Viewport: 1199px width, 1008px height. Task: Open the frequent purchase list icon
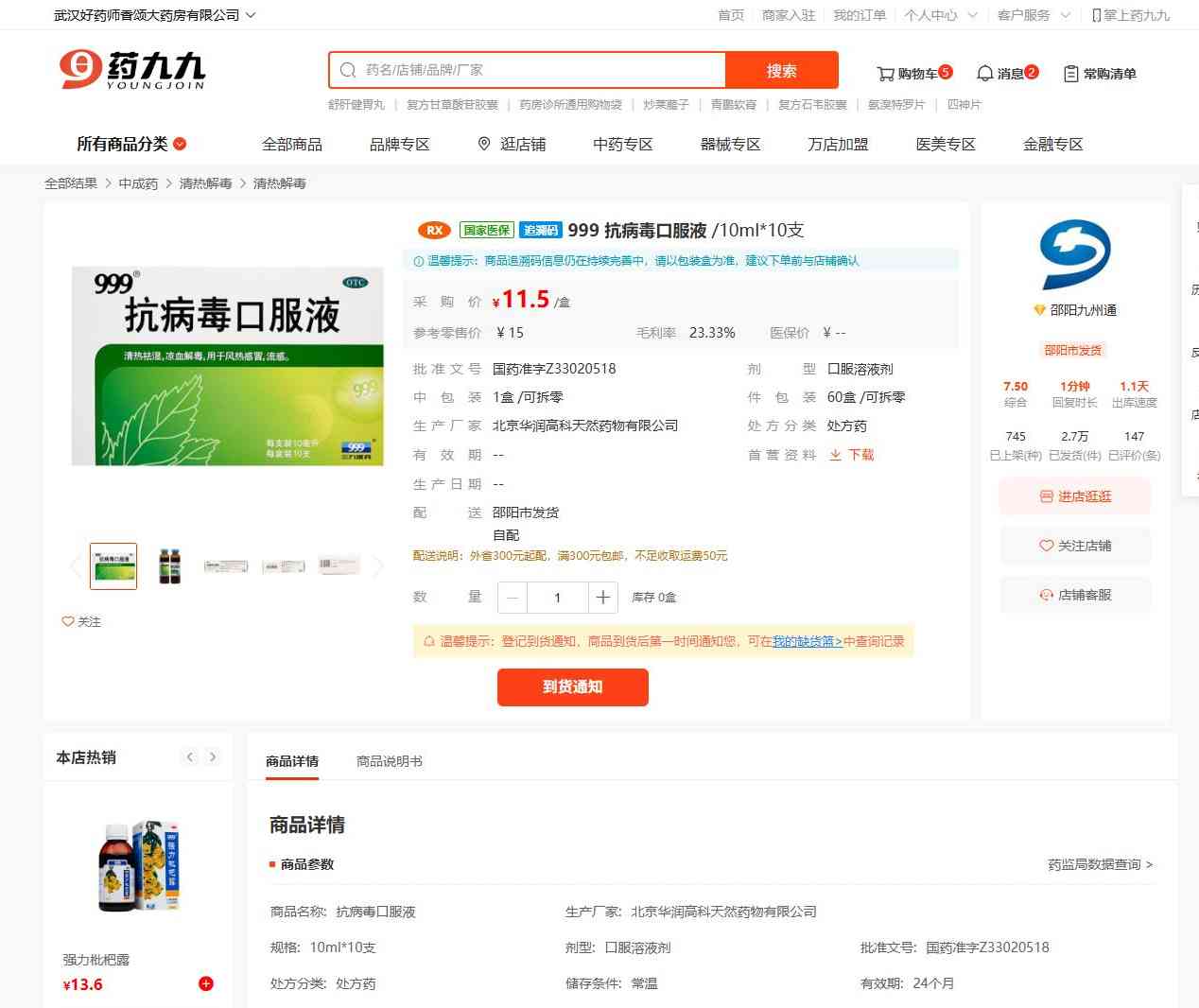tap(1070, 74)
